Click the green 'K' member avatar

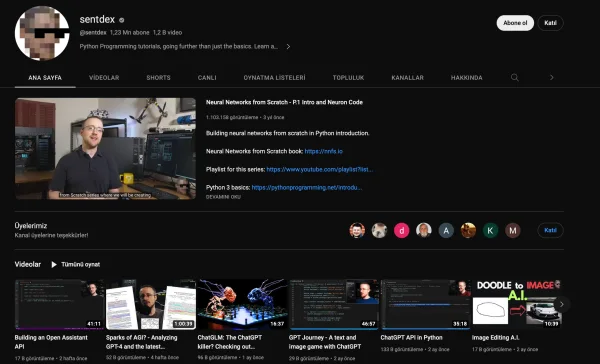[490, 230]
